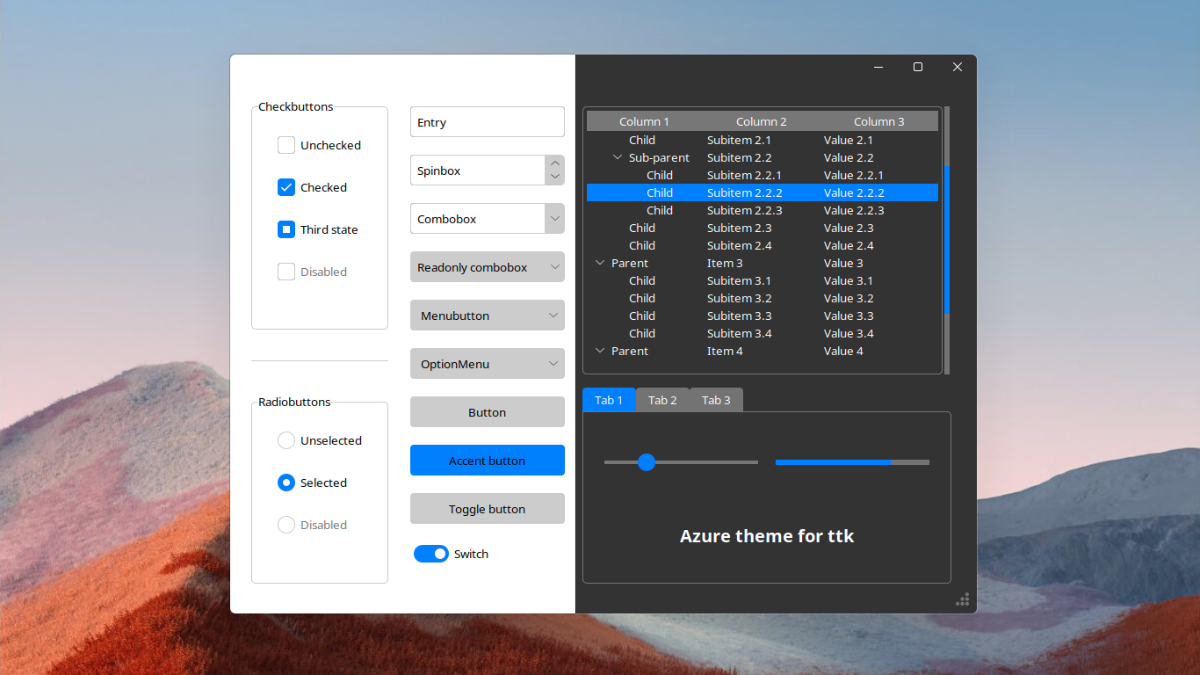
Task: Select the highlighted Subitem 2.2.2 row
Action: (762, 193)
